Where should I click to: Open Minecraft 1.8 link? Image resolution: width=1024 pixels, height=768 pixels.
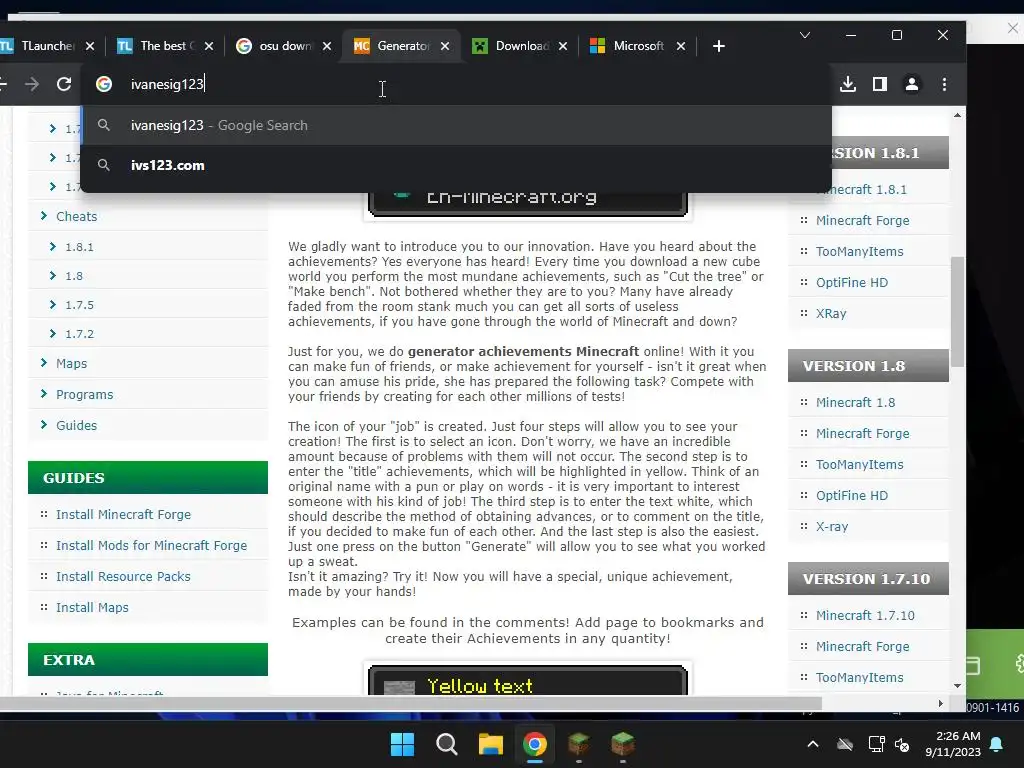[x=856, y=402]
